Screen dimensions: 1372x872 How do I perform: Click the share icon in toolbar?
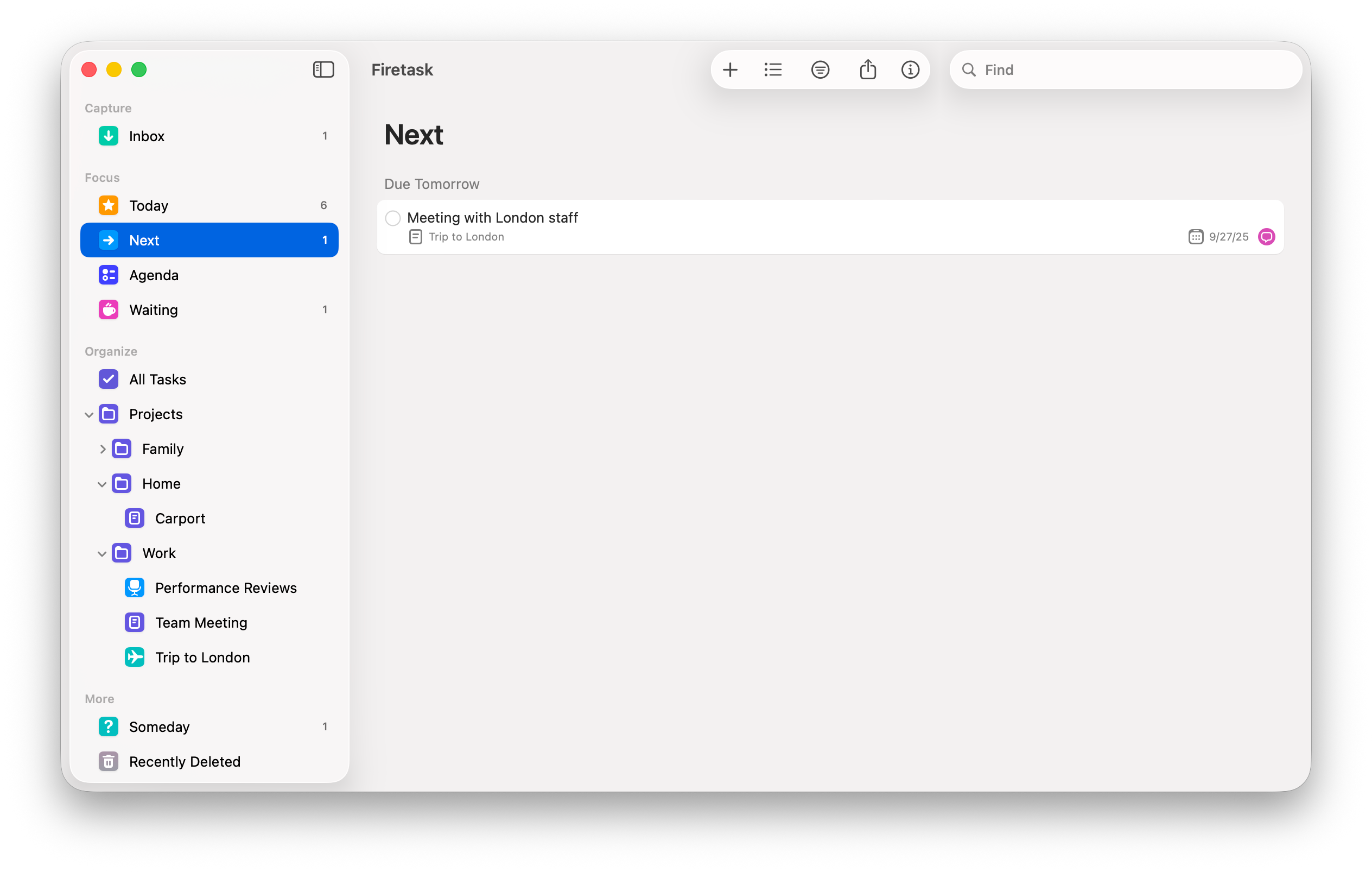click(x=867, y=70)
